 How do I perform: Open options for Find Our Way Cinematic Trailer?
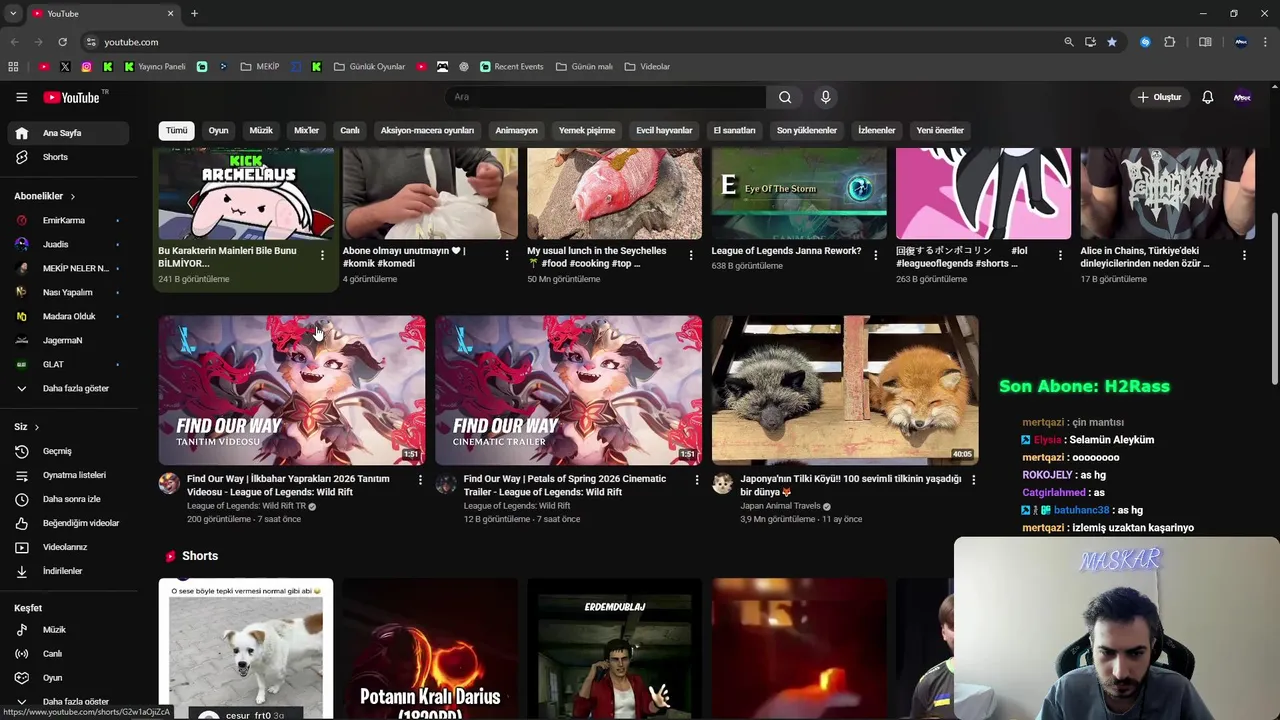pos(697,480)
